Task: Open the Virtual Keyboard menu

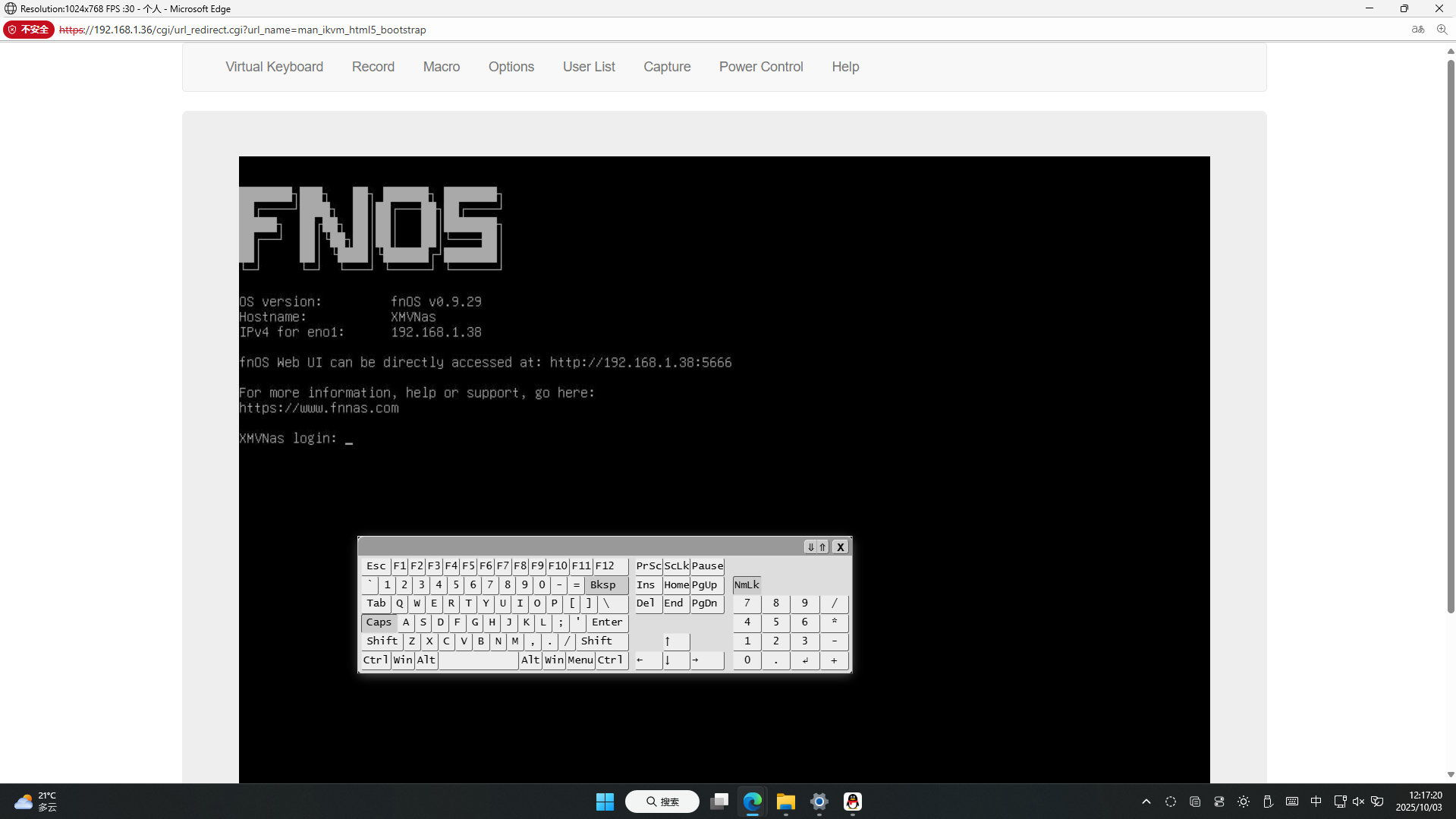Action: pos(274,67)
